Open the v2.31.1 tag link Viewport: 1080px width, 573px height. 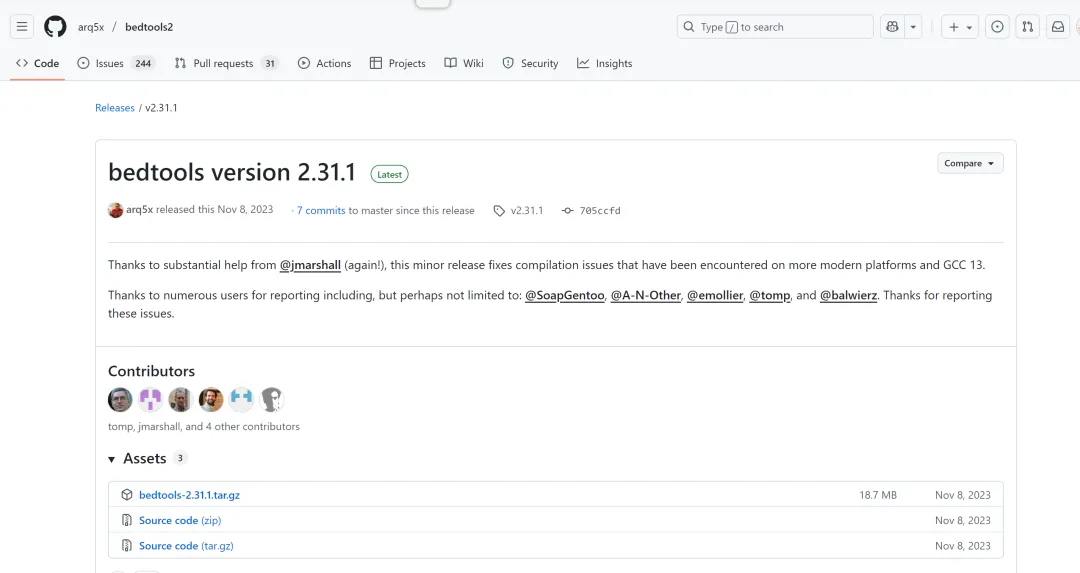coord(519,211)
